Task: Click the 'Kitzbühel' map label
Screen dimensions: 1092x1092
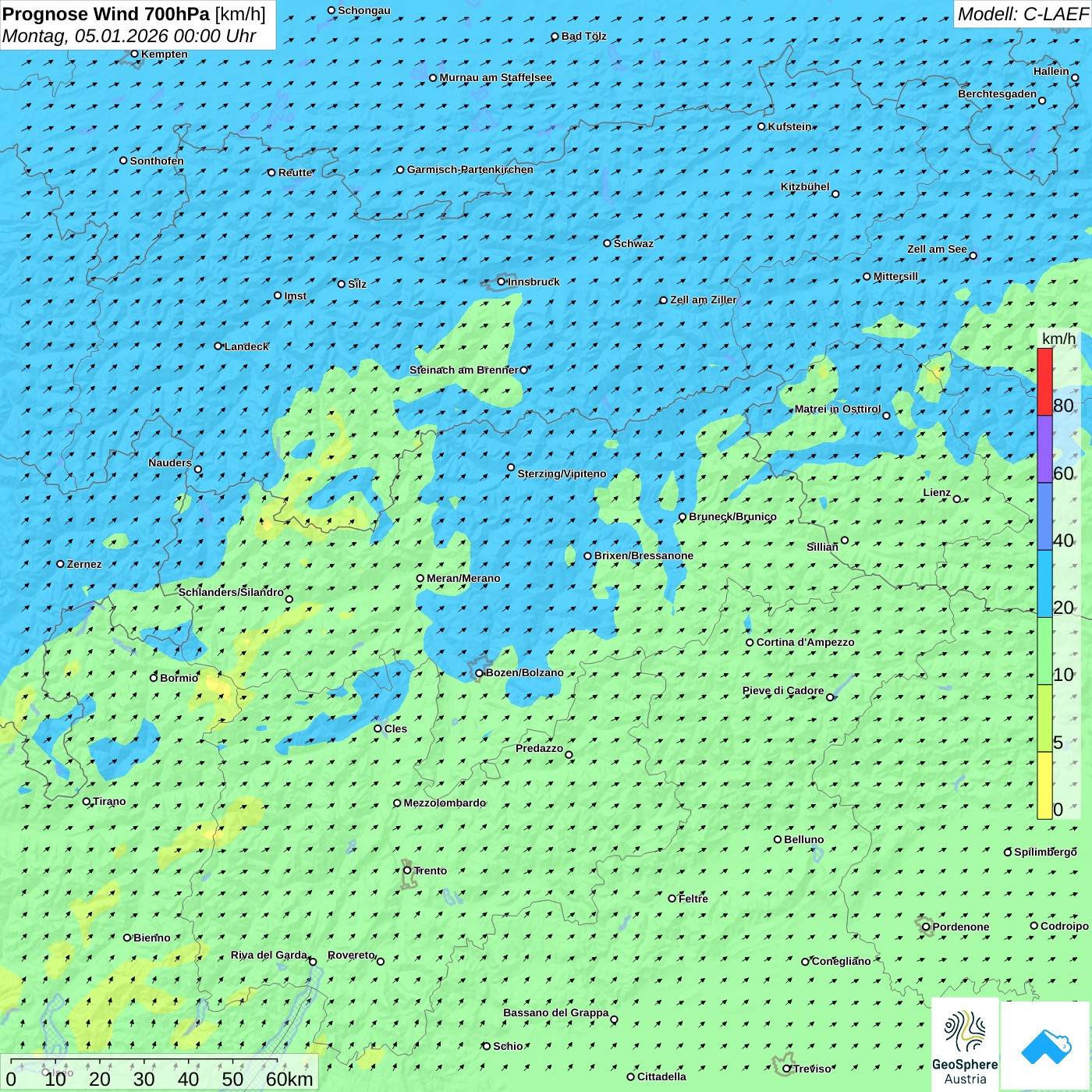Action: tap(805, 186)
